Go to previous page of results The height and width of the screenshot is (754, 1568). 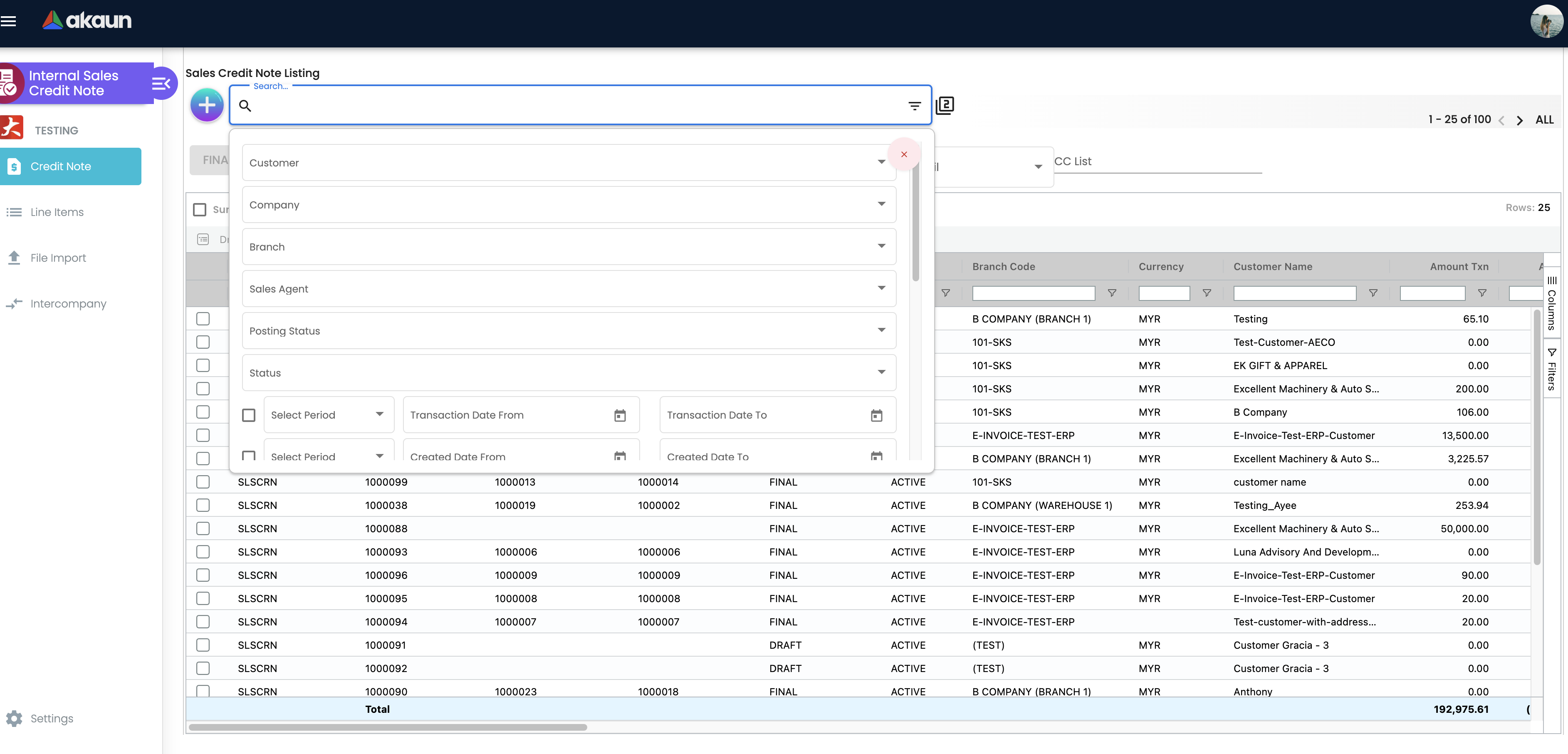coord(1501,120)
